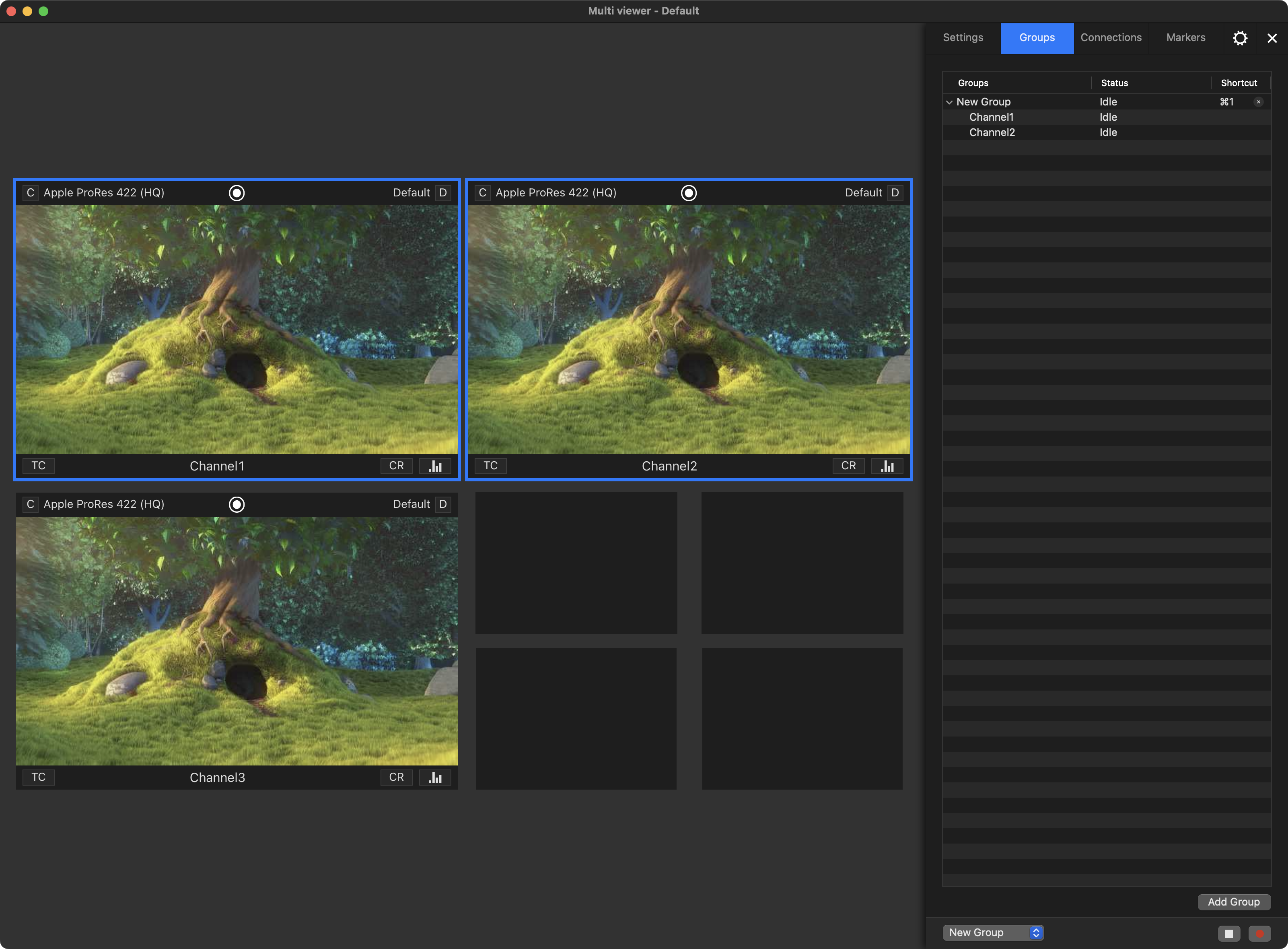Select the Channel3 video preview
The width and height of the screenshot is (1288, 949).
[237, 641]
